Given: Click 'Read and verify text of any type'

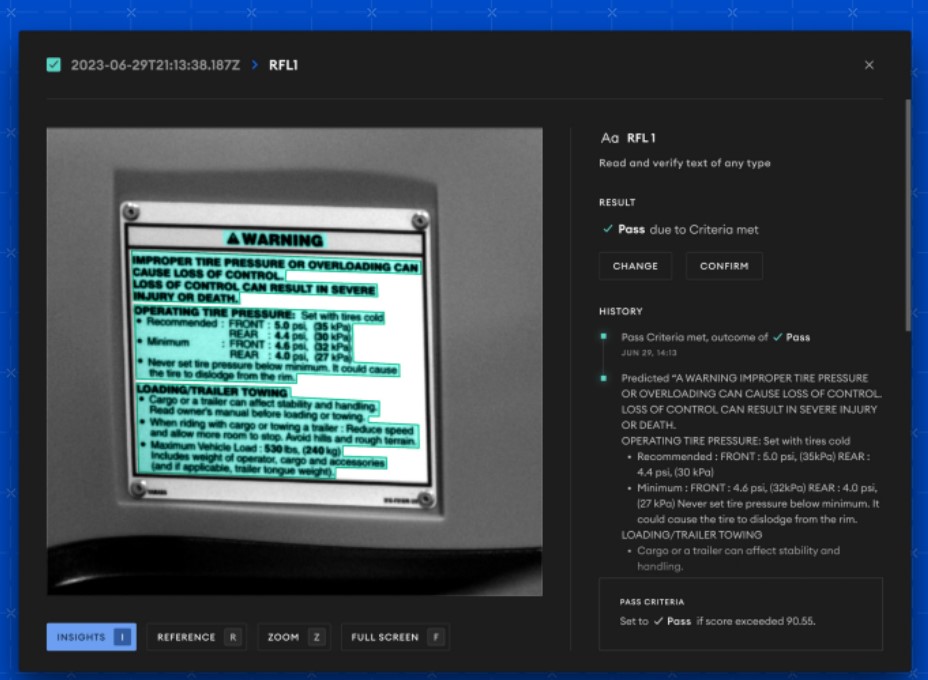Looking at the screenshot, I should click(x=685, y=163).
